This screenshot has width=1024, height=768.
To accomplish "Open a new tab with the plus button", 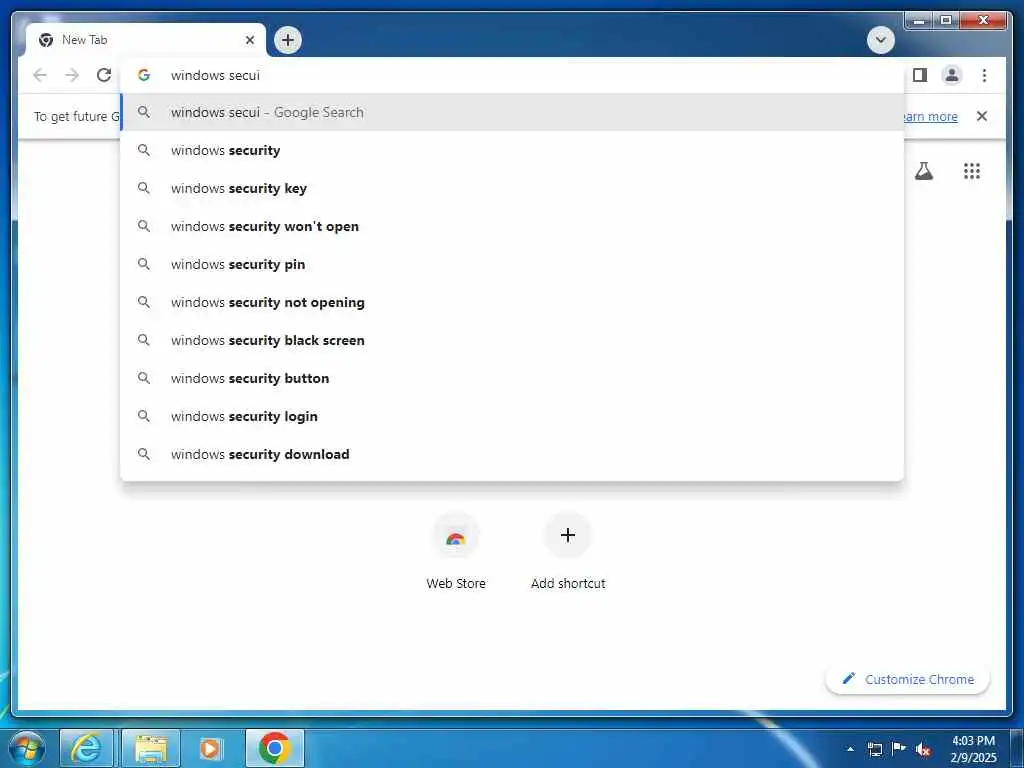I will pos(287,40).
